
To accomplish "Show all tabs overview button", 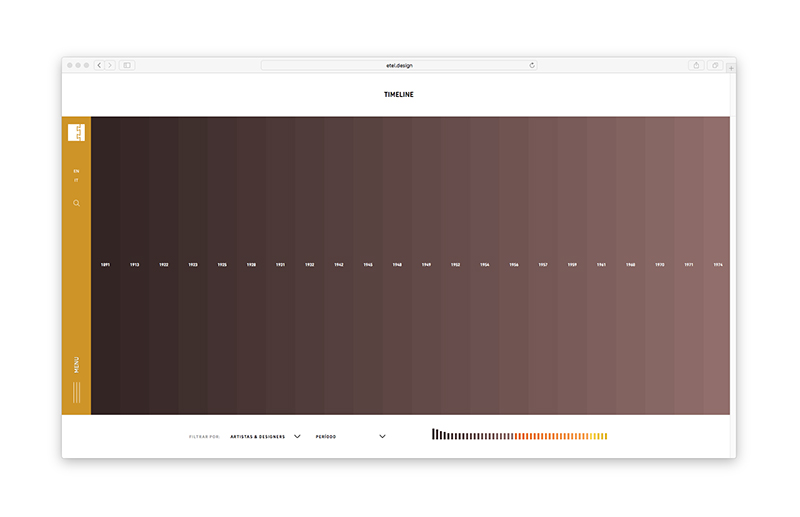I will (715, 65).
